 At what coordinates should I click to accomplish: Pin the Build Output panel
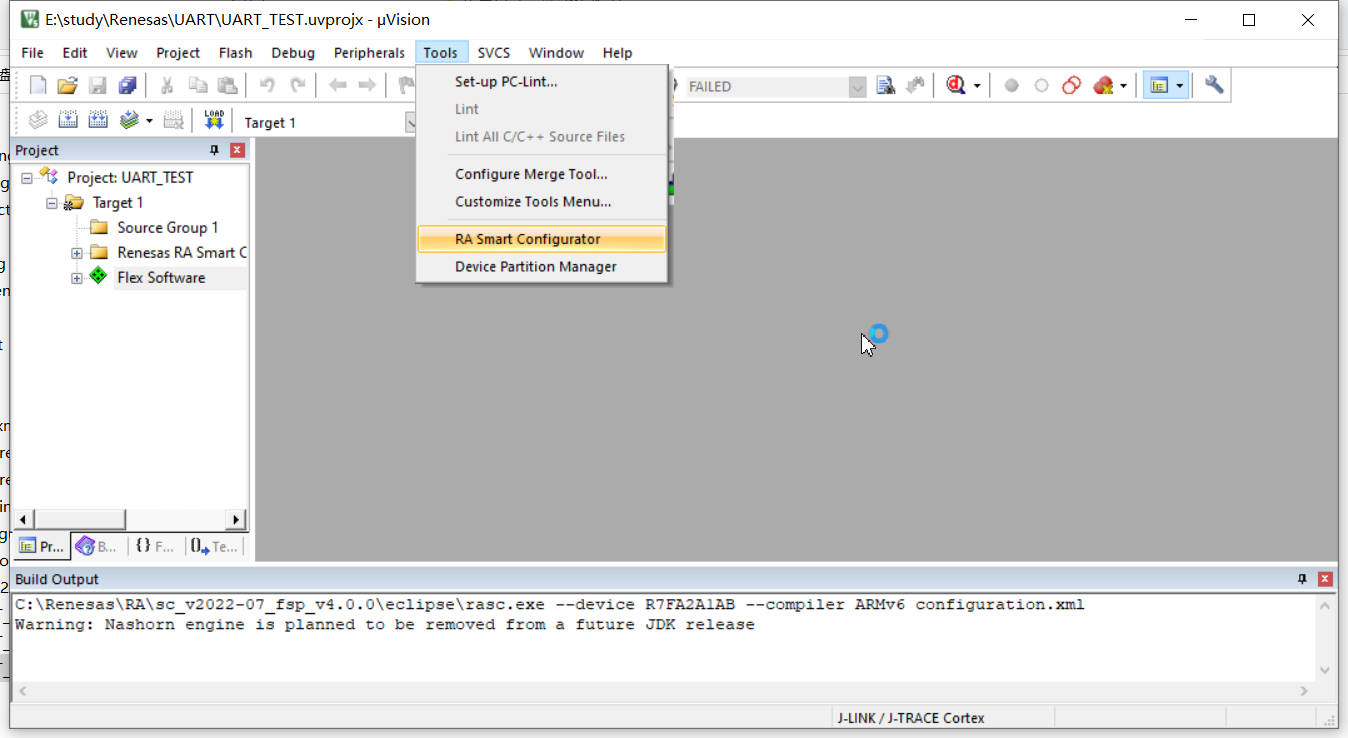pyautogui.click(x=1302, y=579)
